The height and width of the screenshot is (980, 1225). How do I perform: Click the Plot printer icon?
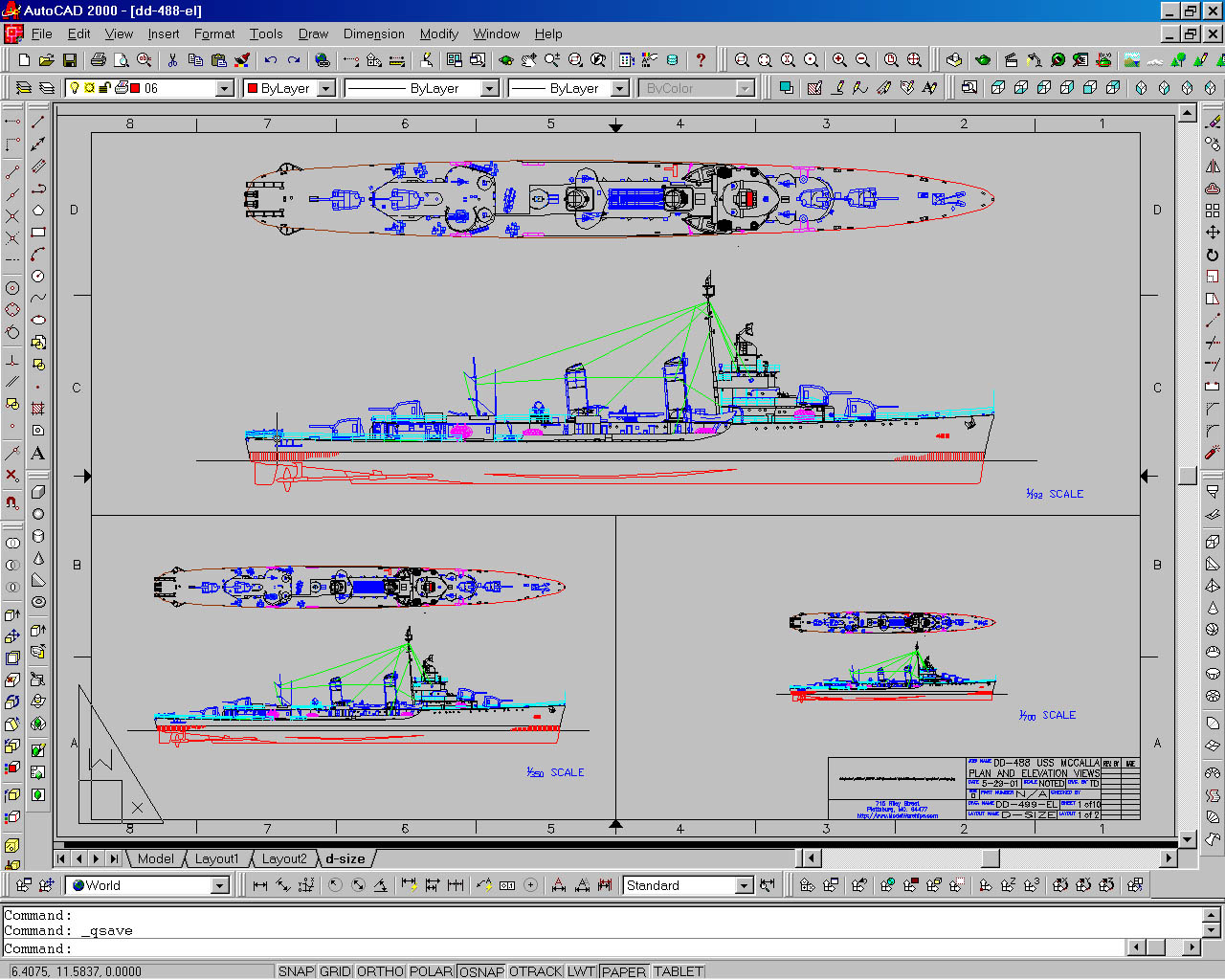(x=98, y=60)
